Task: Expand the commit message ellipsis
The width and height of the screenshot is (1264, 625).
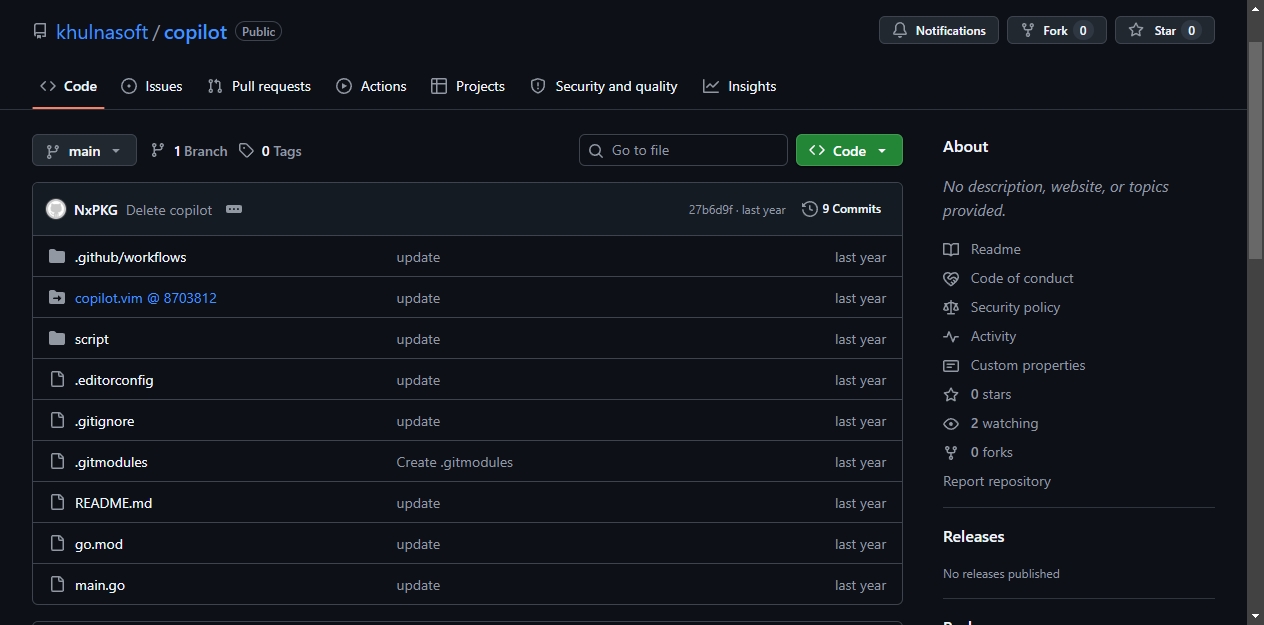Action: click(234, 210)
